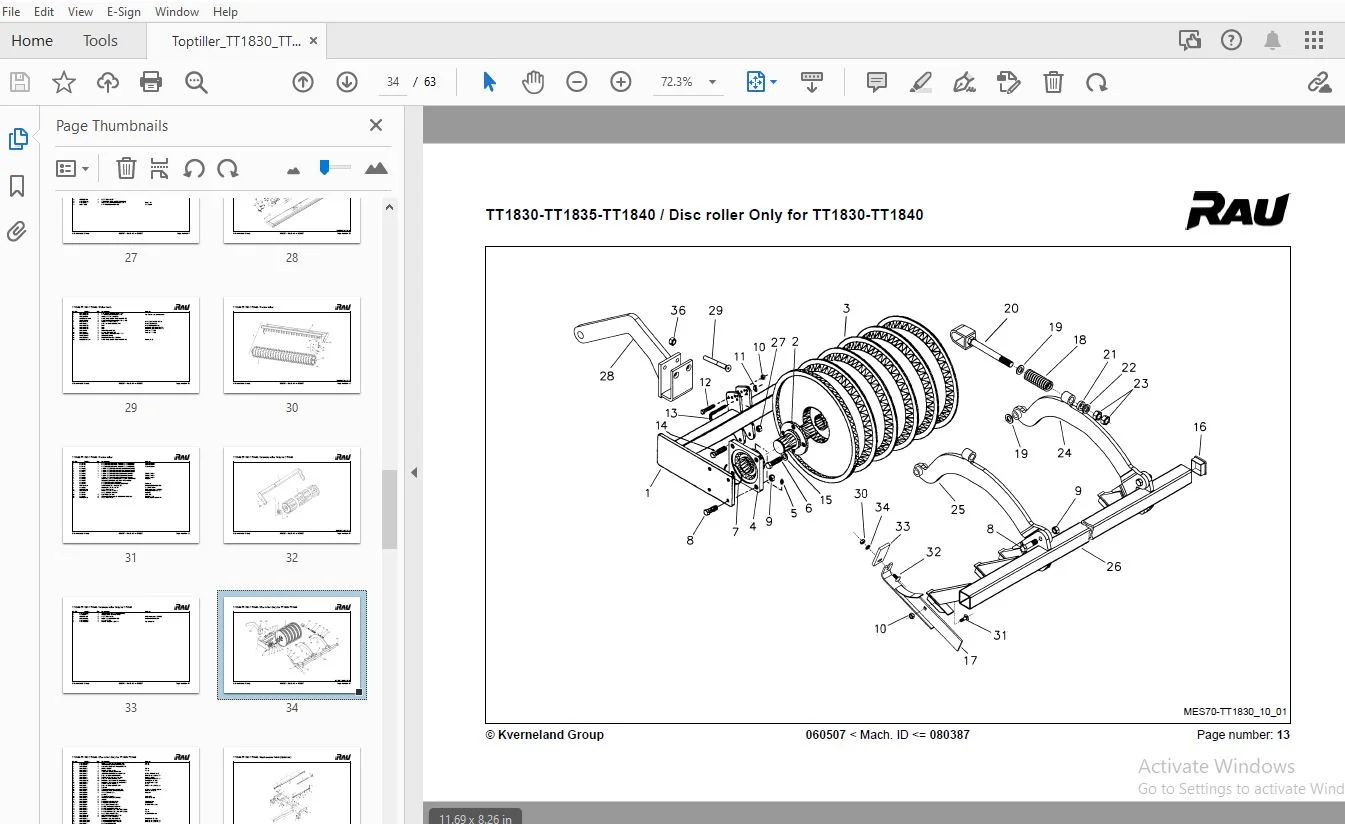The height and width of the screenshot is (824, 1345).
Task: Delete selected pages in thumbnails panel
Action: pyautogui.click(x=126, y=168)
